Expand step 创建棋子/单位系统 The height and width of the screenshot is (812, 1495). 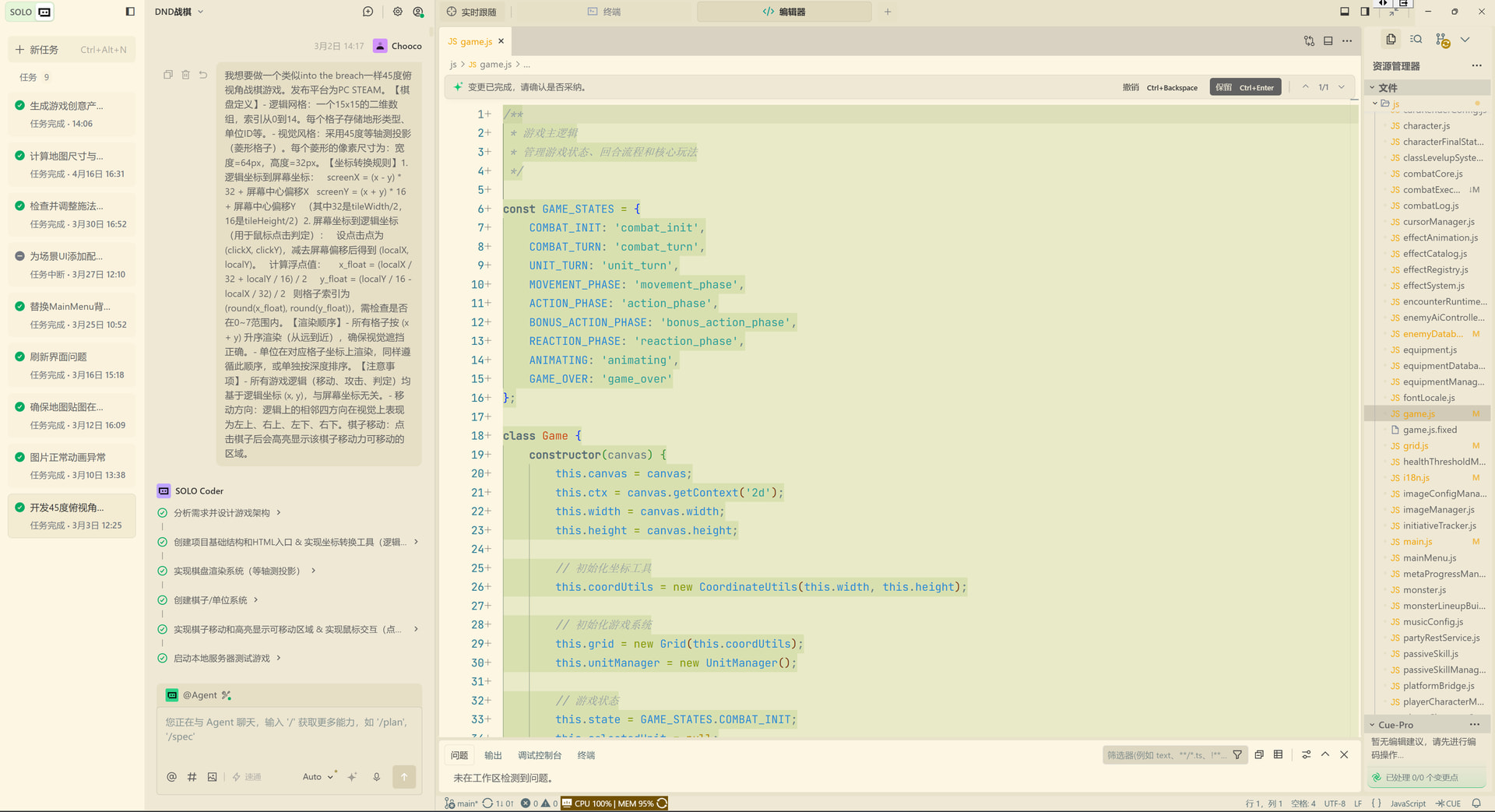(216, 599)
